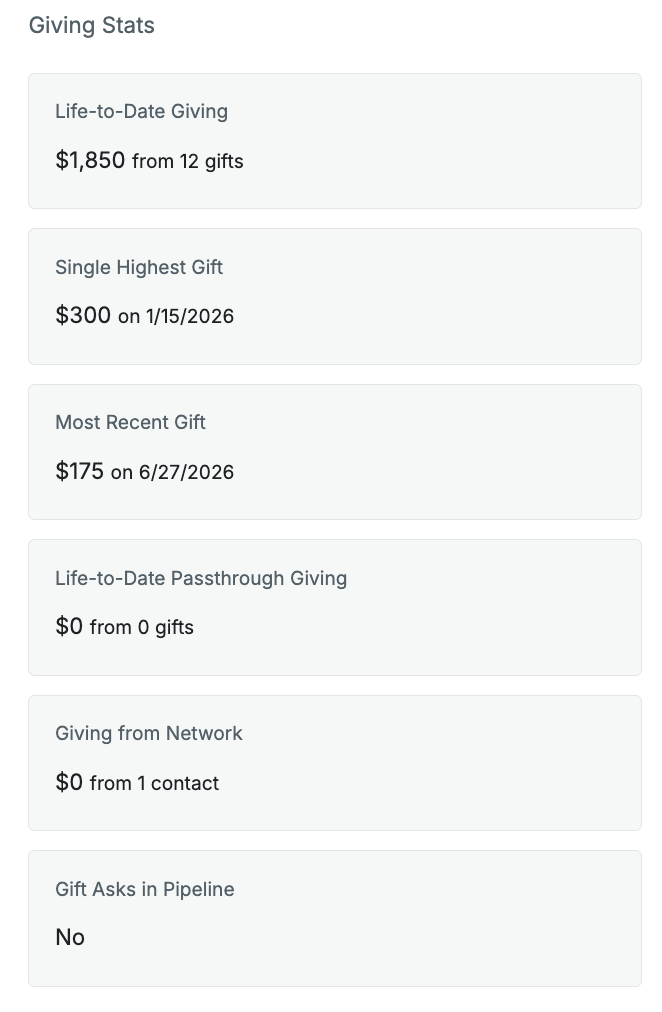This screenshot has width=662, height=1012.
Task: Click the 'from 0 gifts' text
Action: (x=142, y=627)
